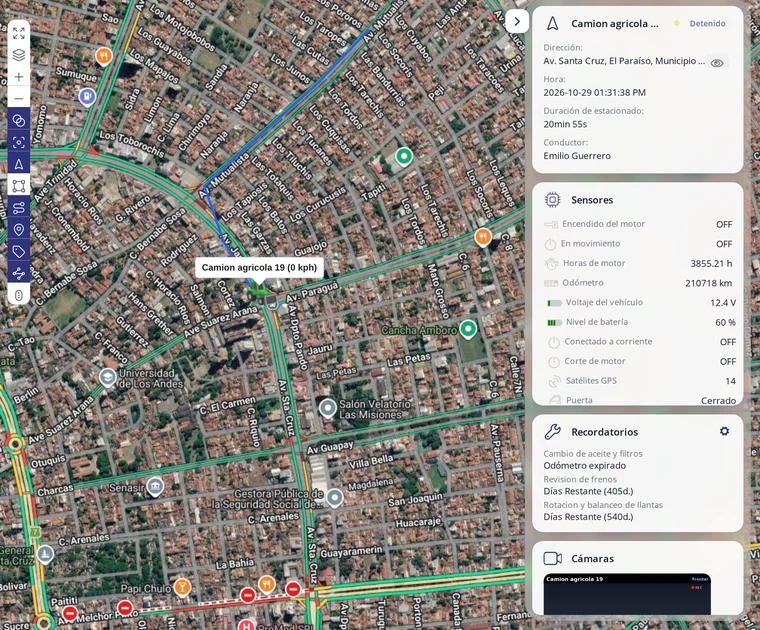This screenshot has height=630, width=760.
Task: Toggle fullscreen map view
Action: tap(18, 33)
